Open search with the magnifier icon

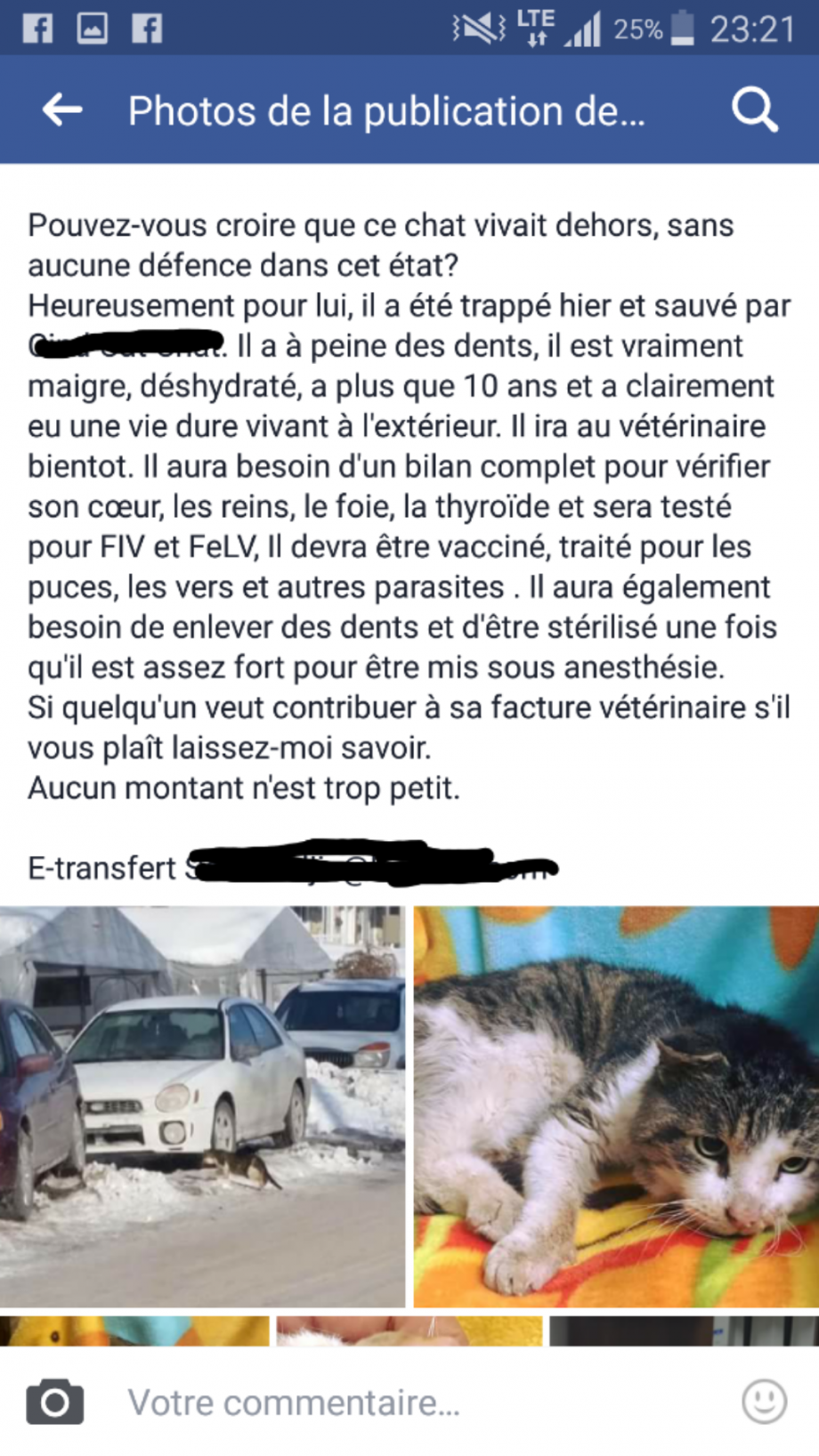coord(755,110)
